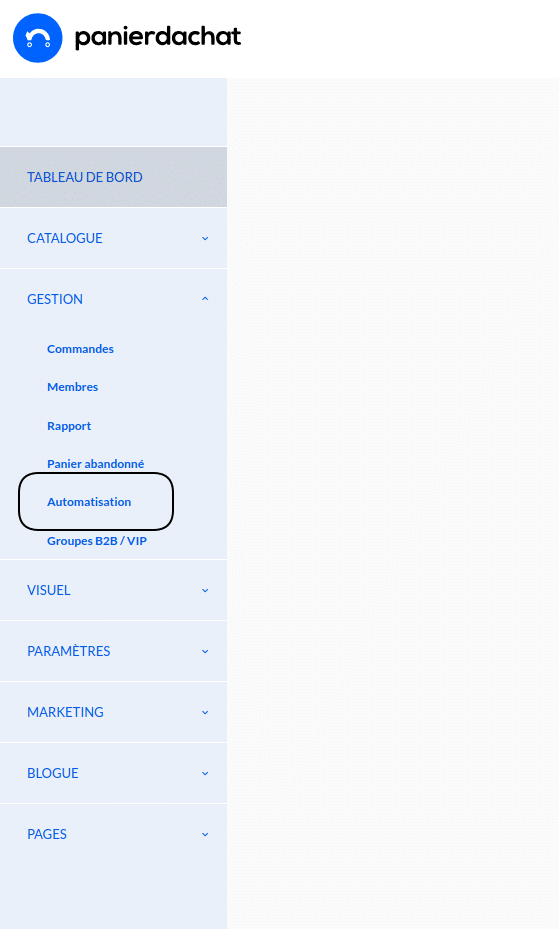Open the Commandes submenu link
Viewport: 559px width, 929px height.
[x=81, y=349]
